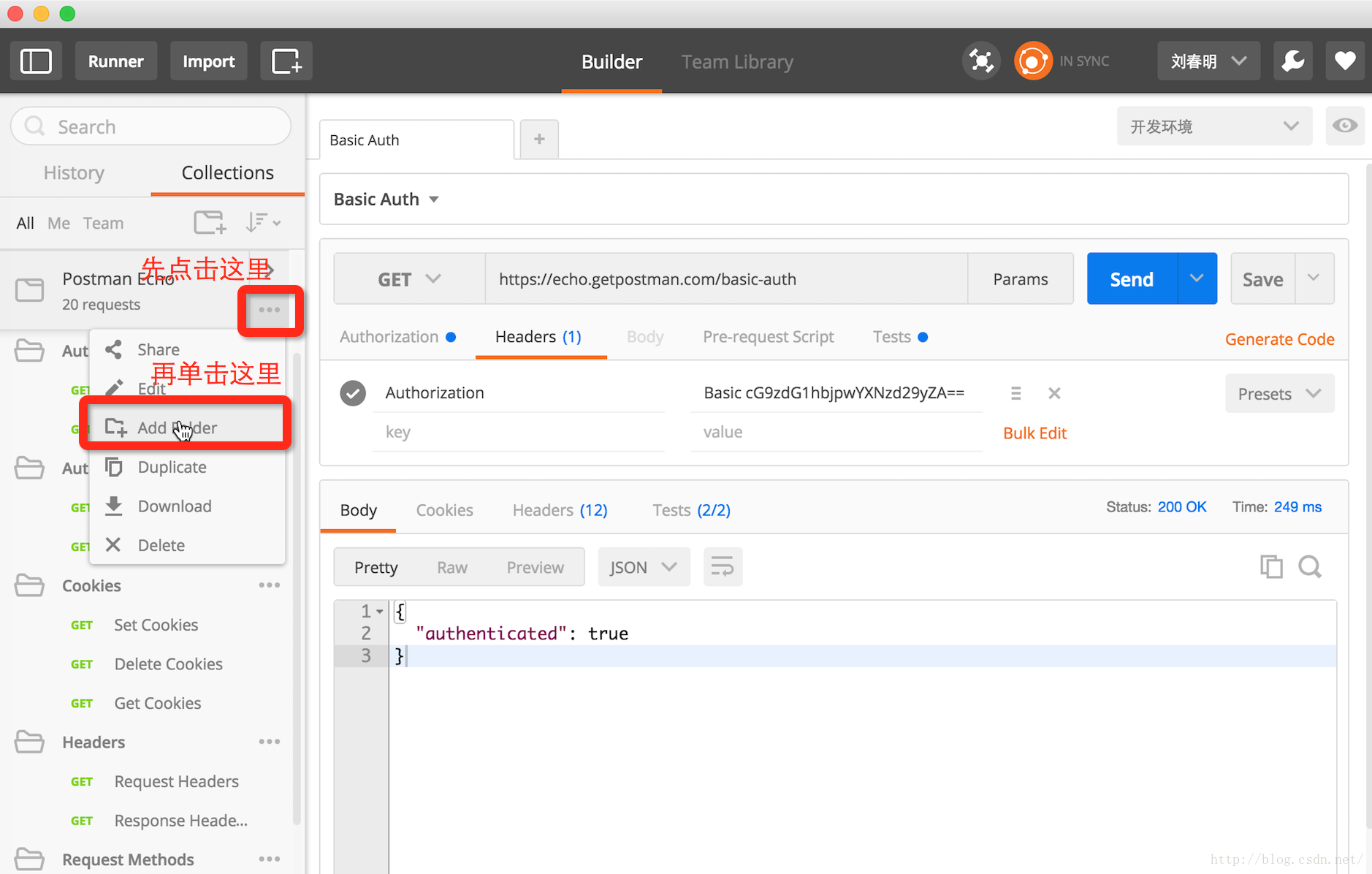This screenshot has width=1372, height=874.
Task: Open environment quick look eye icon
Action: point(1345,126)
